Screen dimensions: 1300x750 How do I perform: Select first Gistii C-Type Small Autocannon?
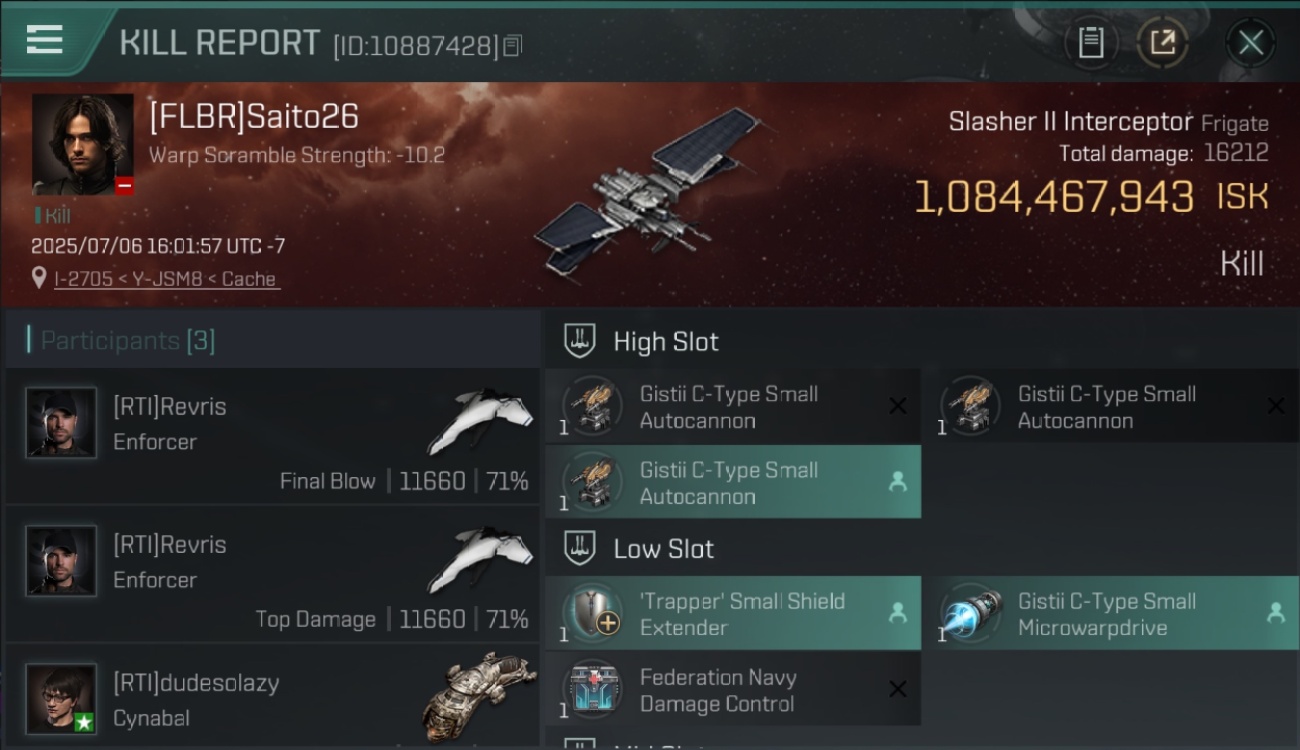732,407
